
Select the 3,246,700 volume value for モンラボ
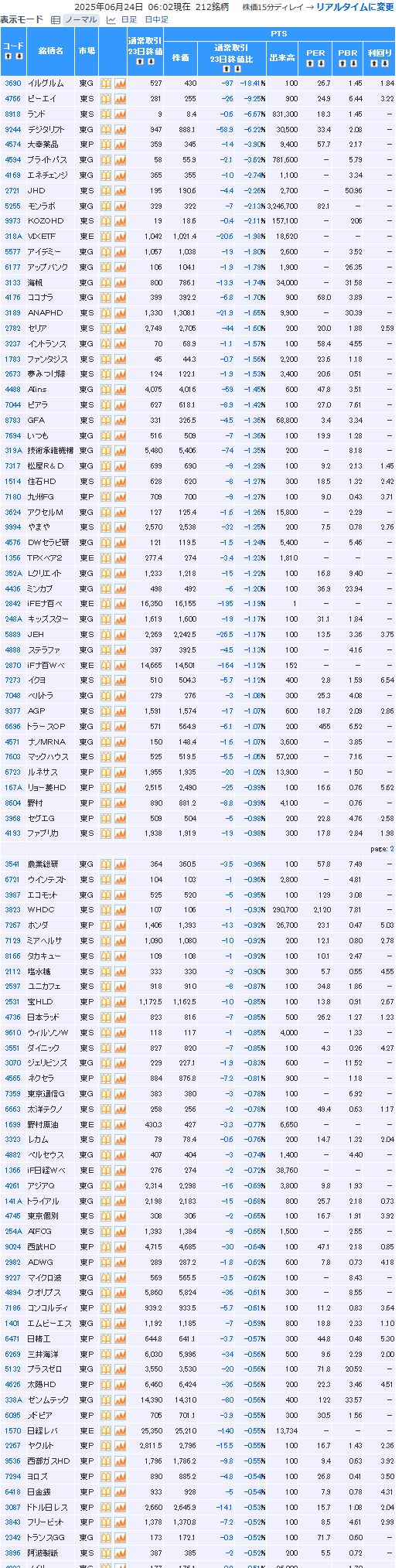pos(282,206)
